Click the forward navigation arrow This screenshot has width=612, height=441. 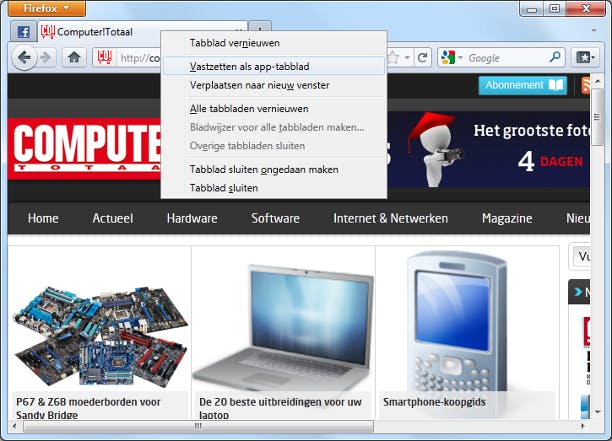46,58
